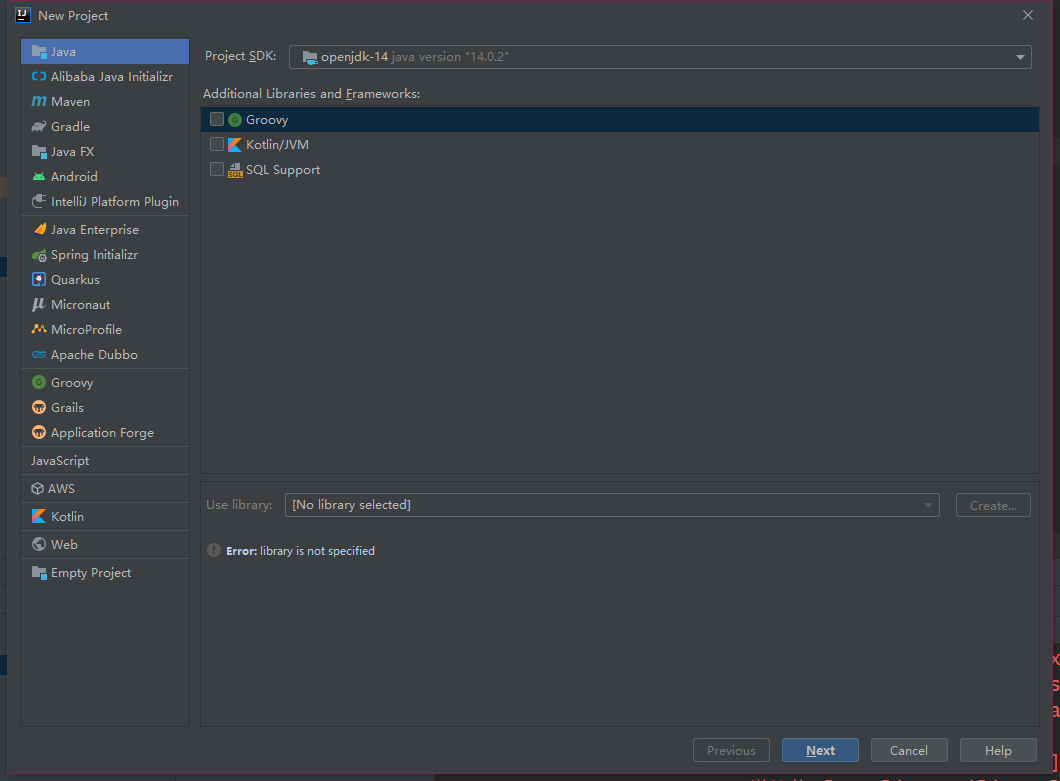Viewport: 1060px width, 781px height.
Task: Click the Alibaba Java Initializr icon
Action: click(39, 76)
